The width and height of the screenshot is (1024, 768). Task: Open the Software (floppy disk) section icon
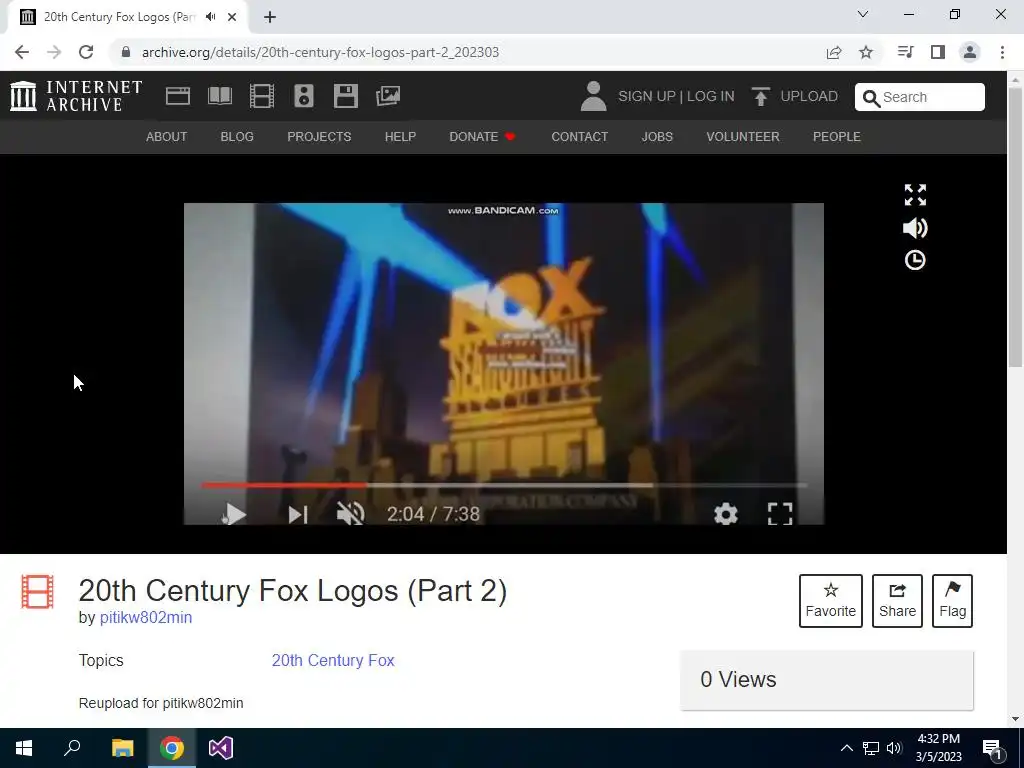(345, 96)
